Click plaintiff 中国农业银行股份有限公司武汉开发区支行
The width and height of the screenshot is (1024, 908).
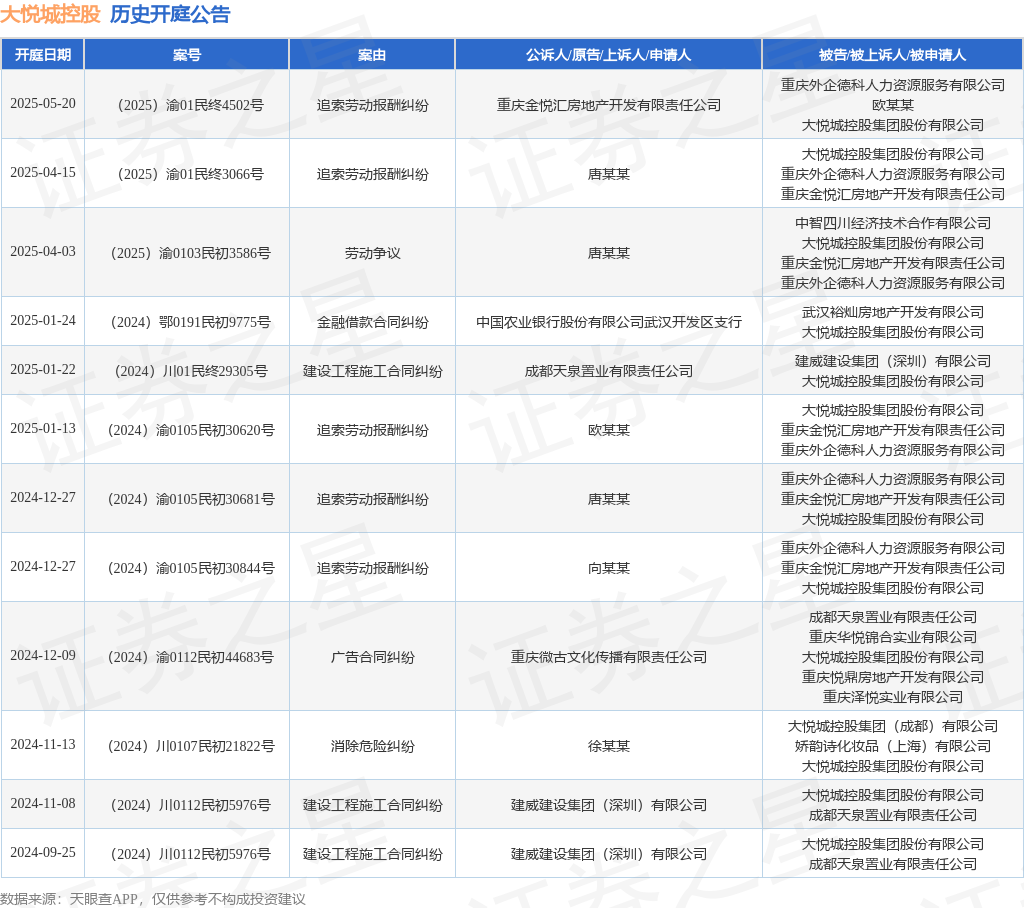click(608, 322)
